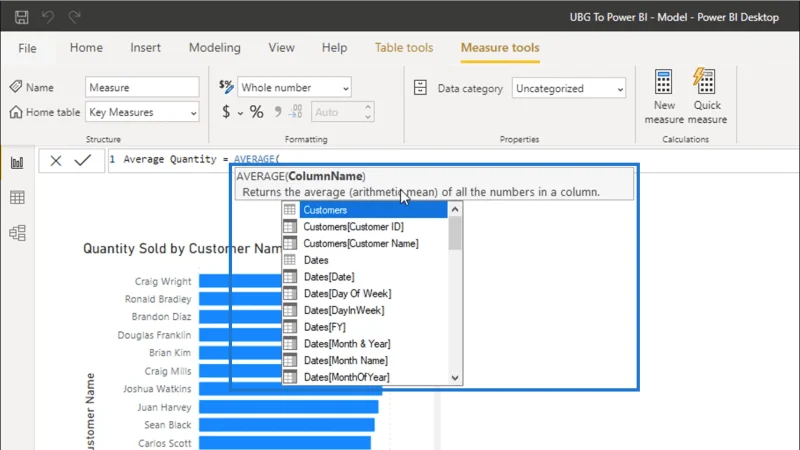Click the Customers table icon in list
800x450 pixels.
(290, 210)
